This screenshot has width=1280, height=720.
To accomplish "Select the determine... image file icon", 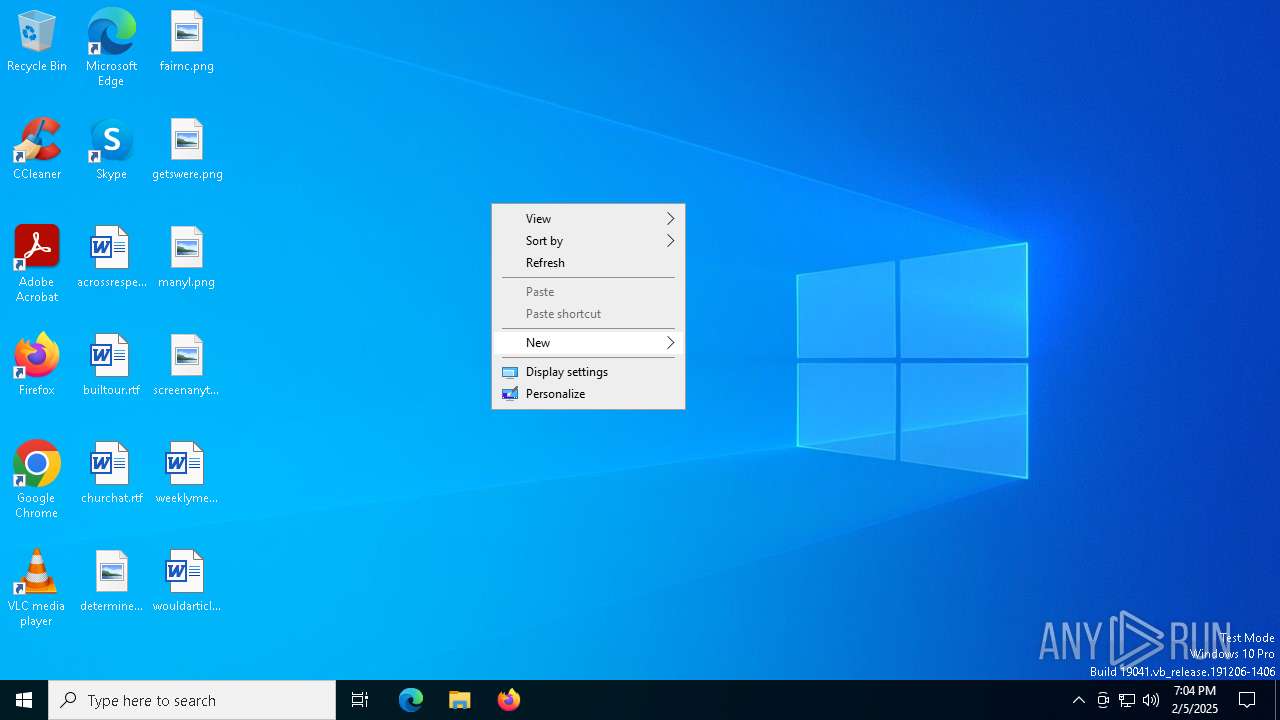I will pos(111,582).
